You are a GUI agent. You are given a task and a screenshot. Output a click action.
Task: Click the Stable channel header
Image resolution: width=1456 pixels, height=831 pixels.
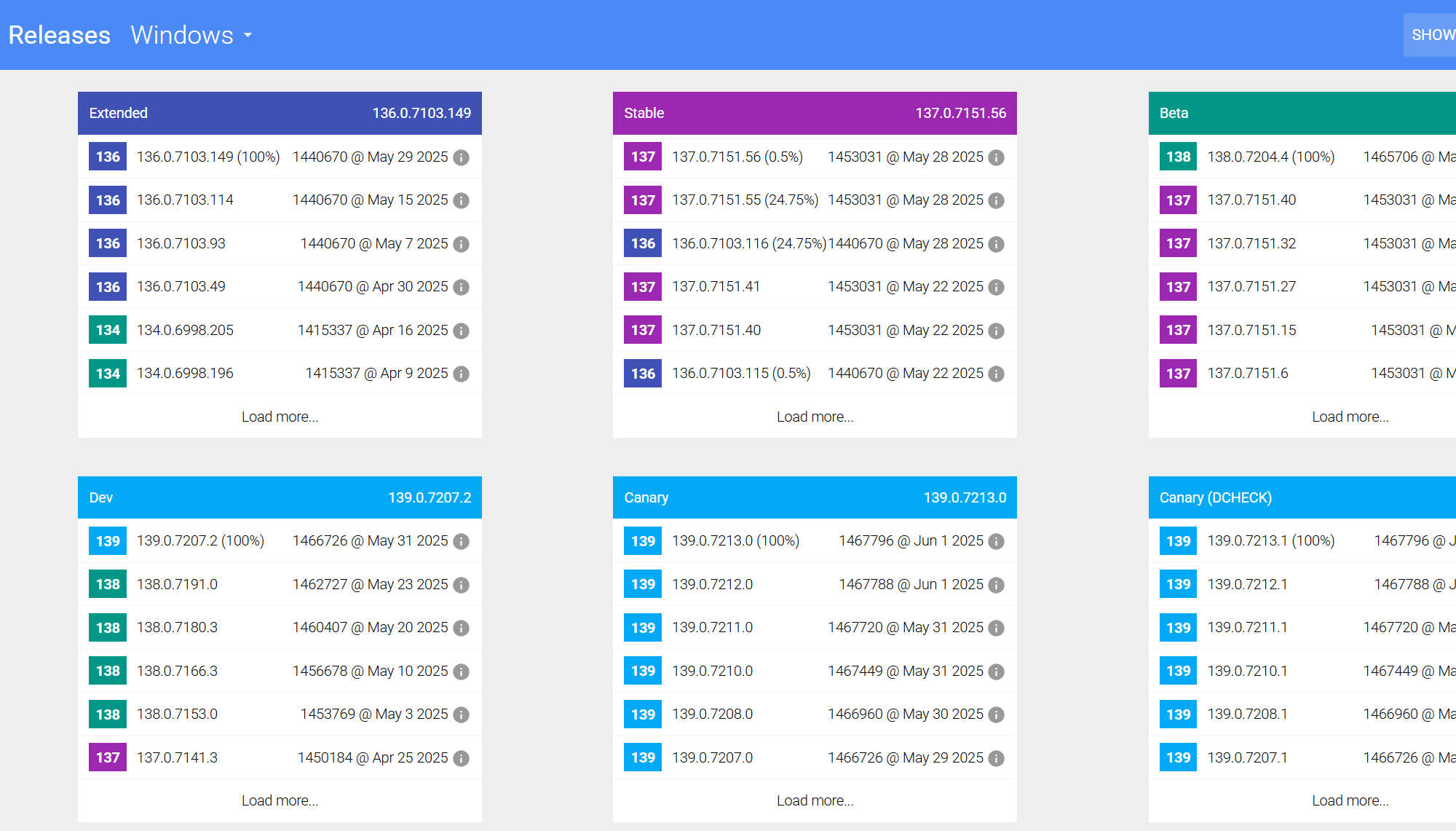[x=815, y=113]
